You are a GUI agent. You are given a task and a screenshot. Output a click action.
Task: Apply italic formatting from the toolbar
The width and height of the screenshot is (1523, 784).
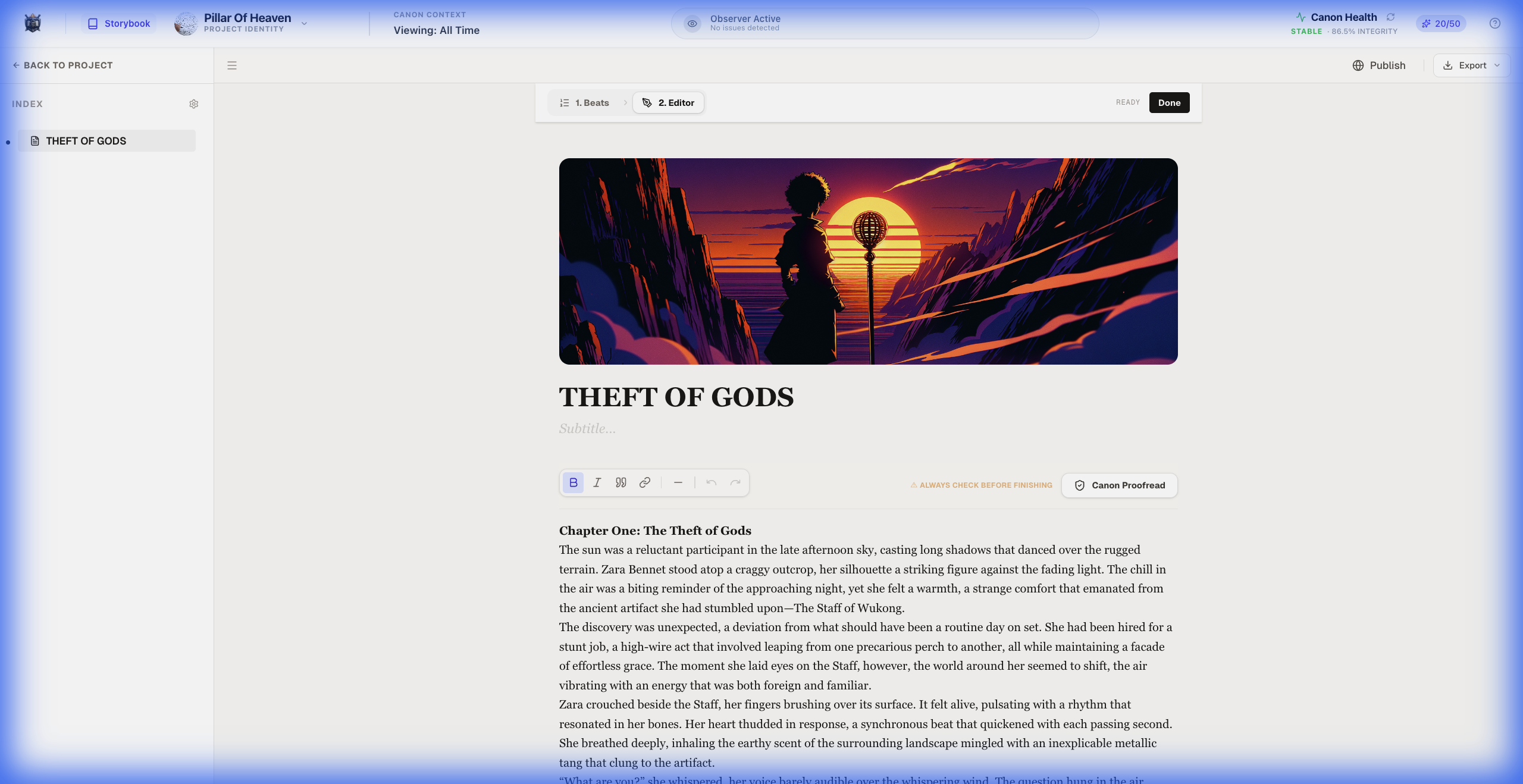597,483
